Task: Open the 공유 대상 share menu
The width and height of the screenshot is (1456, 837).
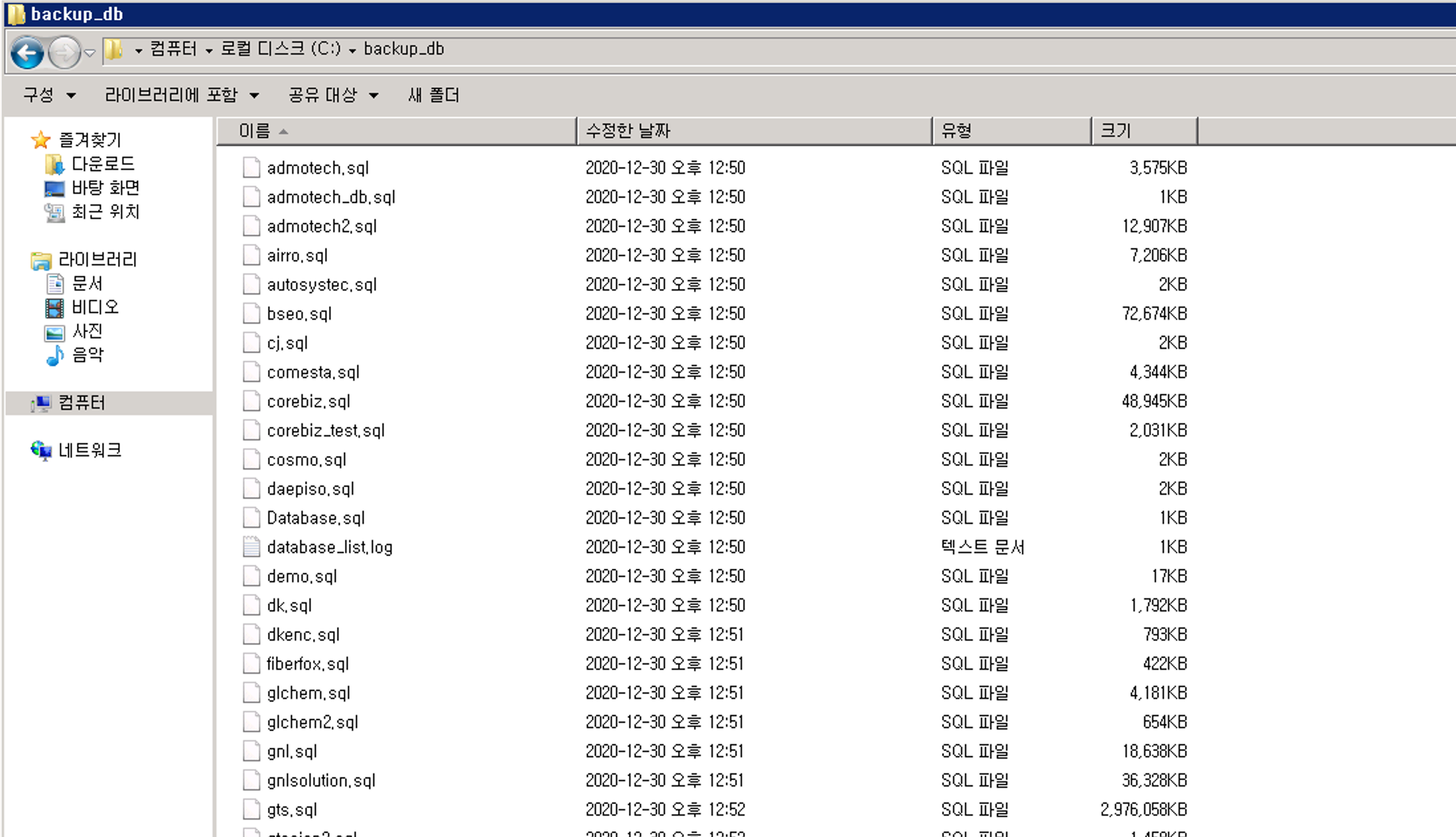Action: (333, 96)
